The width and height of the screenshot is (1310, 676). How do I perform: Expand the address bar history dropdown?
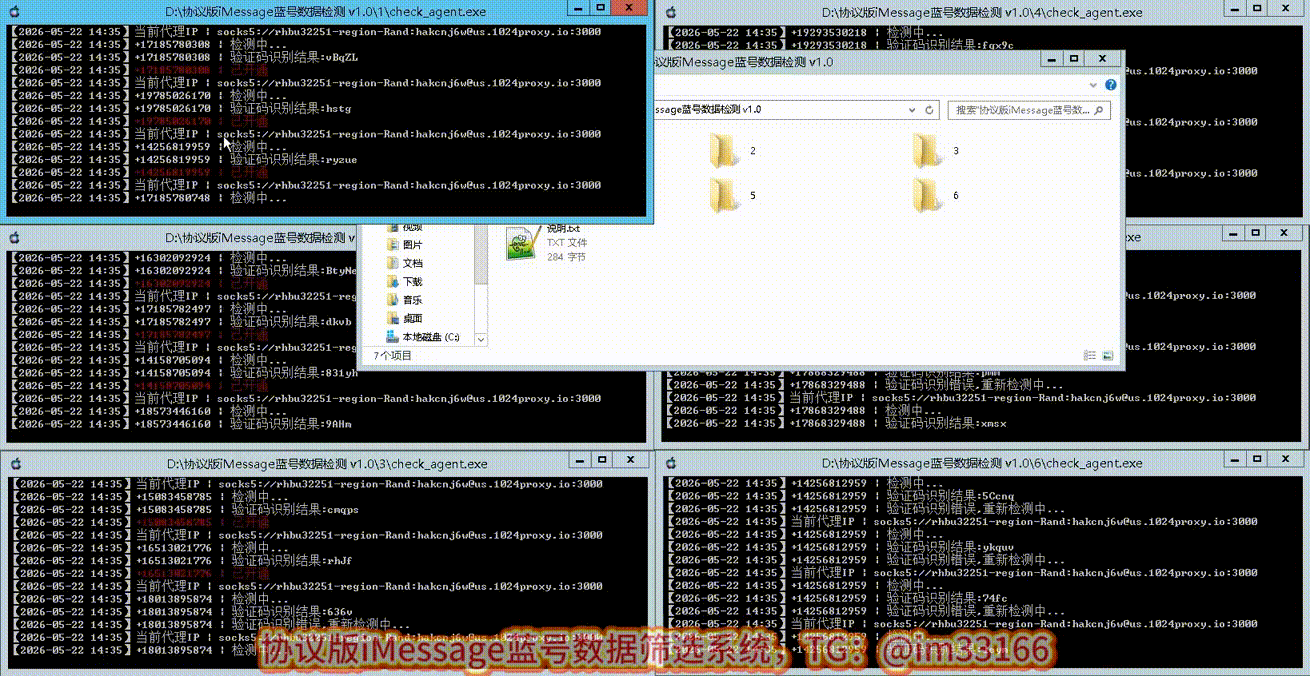[x=911, y=110]
